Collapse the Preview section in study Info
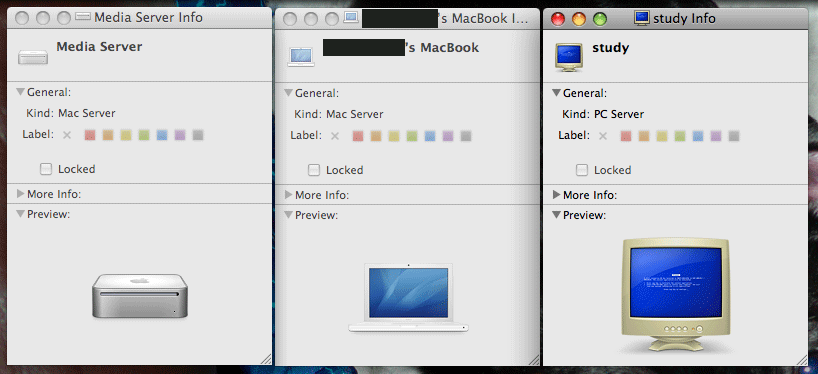 pos(556,214)
